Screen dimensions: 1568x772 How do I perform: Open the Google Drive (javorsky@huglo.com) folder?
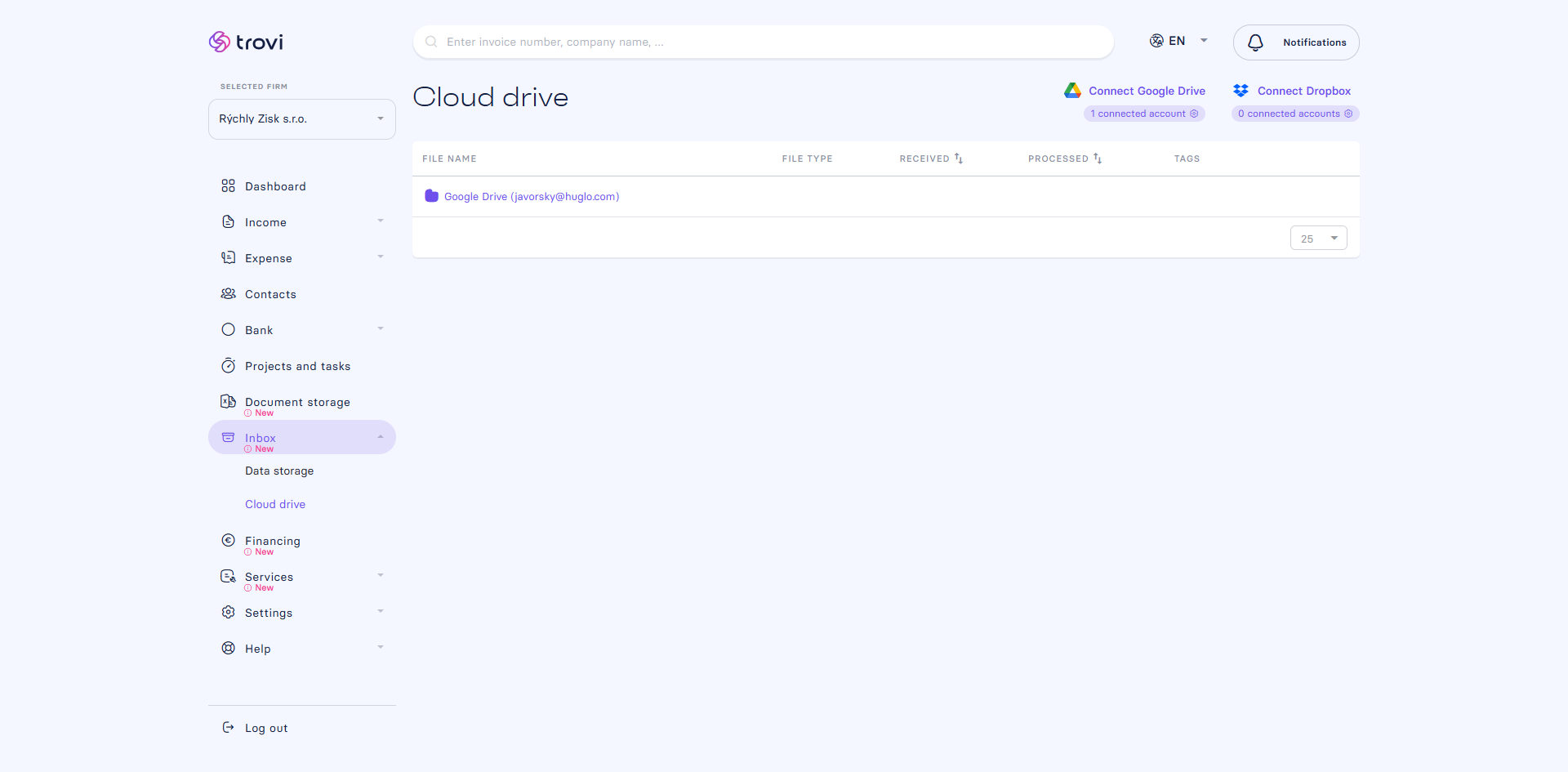[532, 197]
